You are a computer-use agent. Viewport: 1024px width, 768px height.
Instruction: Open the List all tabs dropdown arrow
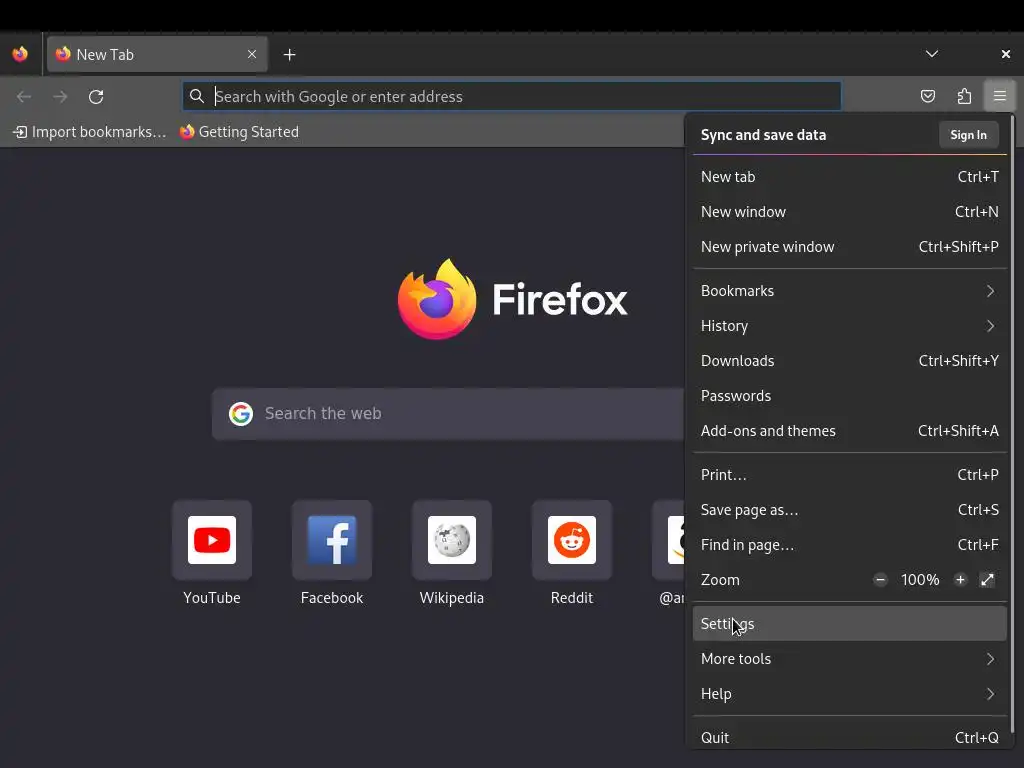click(932, 54)
